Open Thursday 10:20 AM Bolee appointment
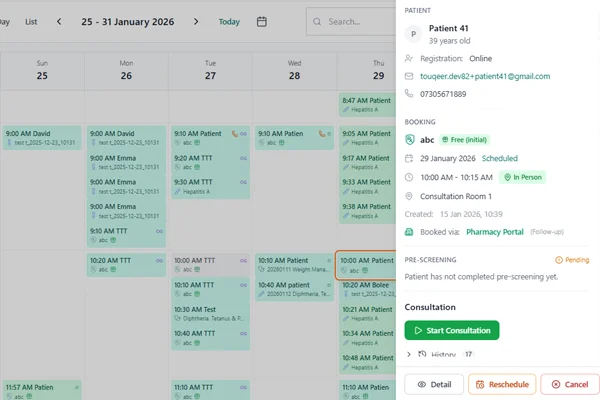The height and width of the screenshot is (400, 600). coord(367,289)
